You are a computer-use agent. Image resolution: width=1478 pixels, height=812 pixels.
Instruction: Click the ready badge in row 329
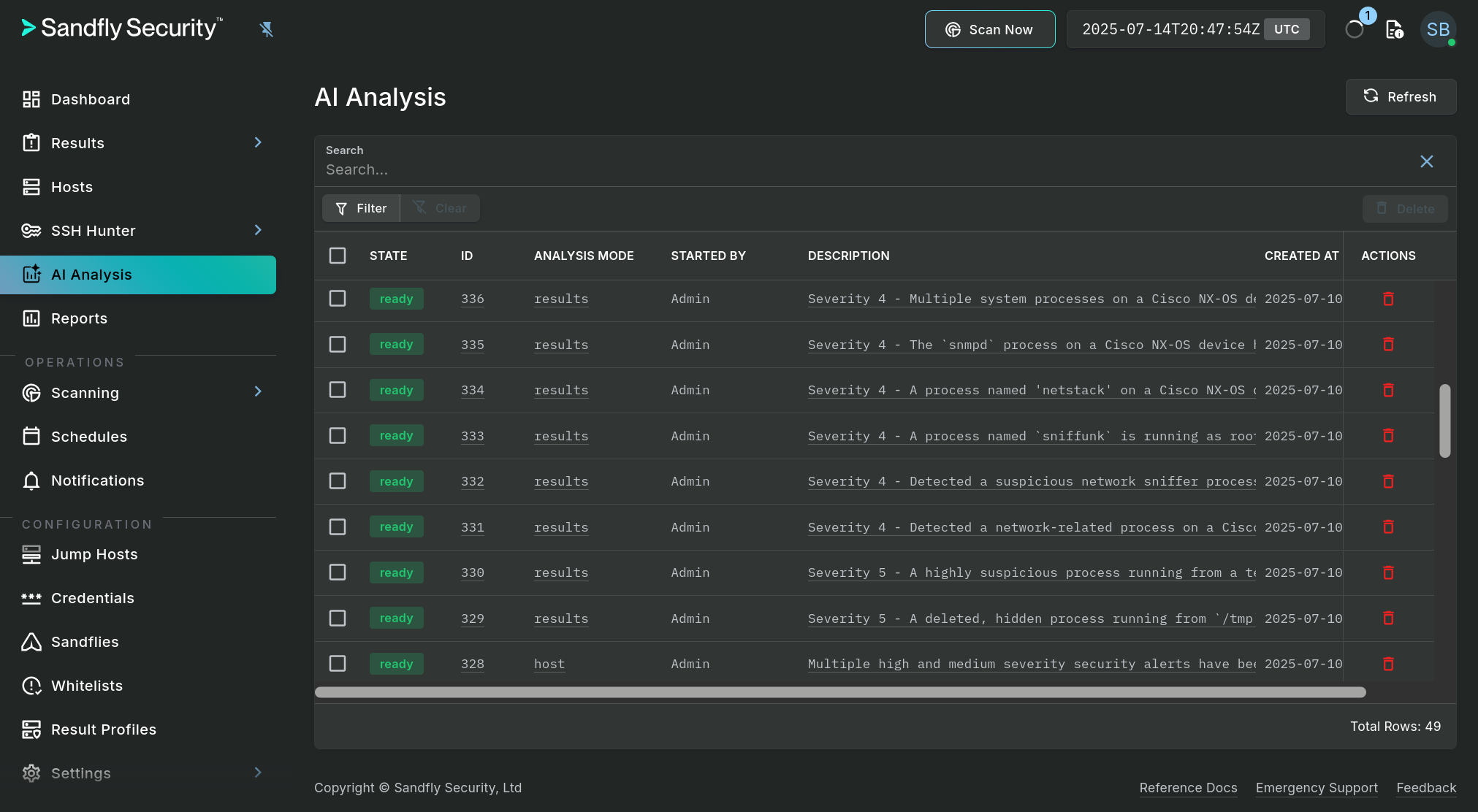pyautogui.click(x=396, y=618)
